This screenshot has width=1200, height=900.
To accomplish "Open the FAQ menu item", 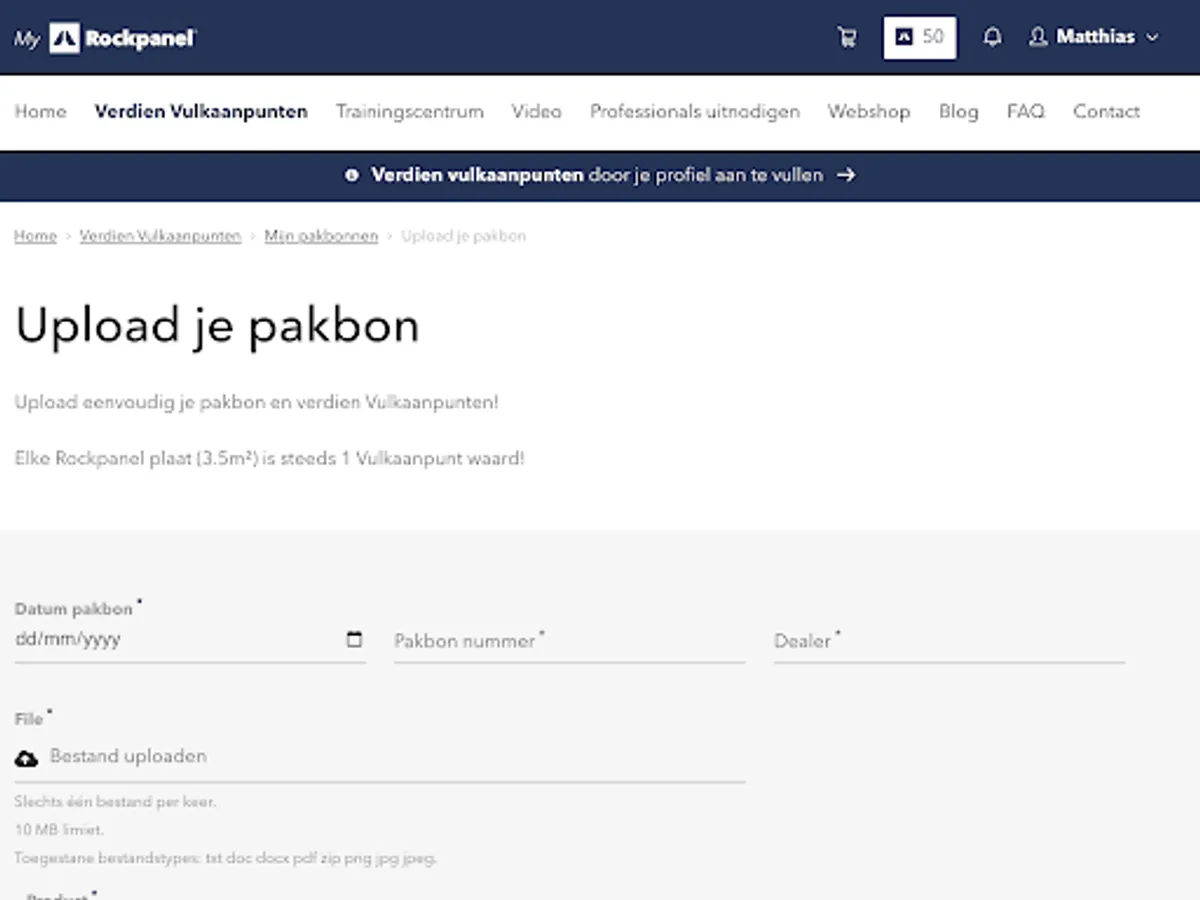I will coord(1025,111).
